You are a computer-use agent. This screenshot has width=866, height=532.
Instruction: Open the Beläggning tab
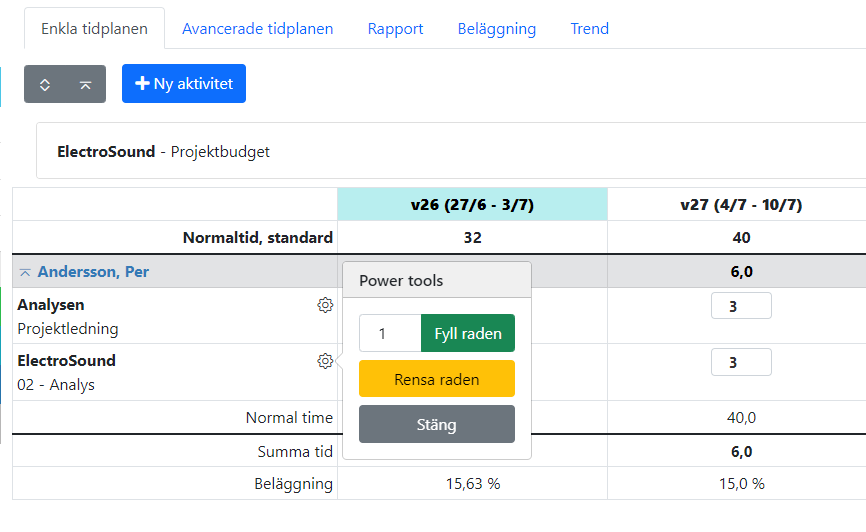[x=497, y=29]
